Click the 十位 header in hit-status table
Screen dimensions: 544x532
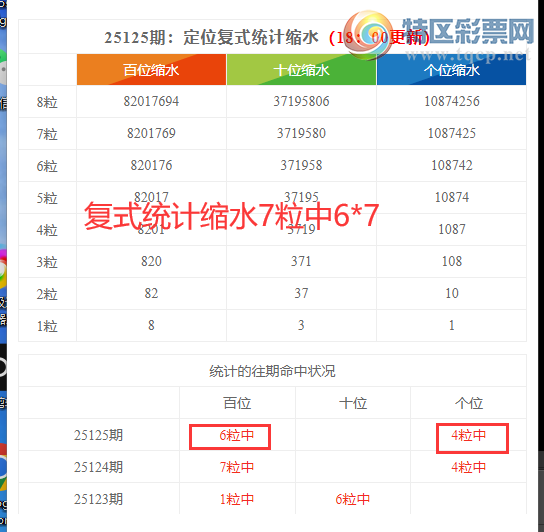[353, 403]
